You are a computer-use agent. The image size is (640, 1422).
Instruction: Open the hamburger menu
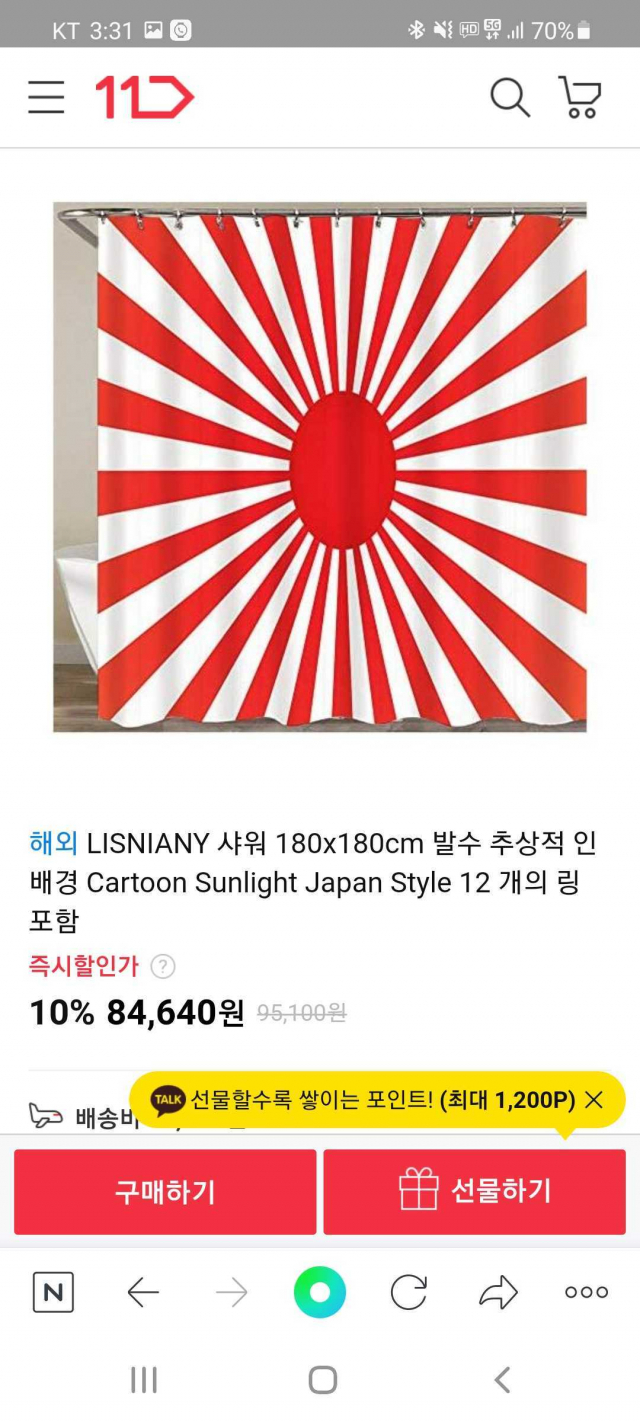click(46, 98)
